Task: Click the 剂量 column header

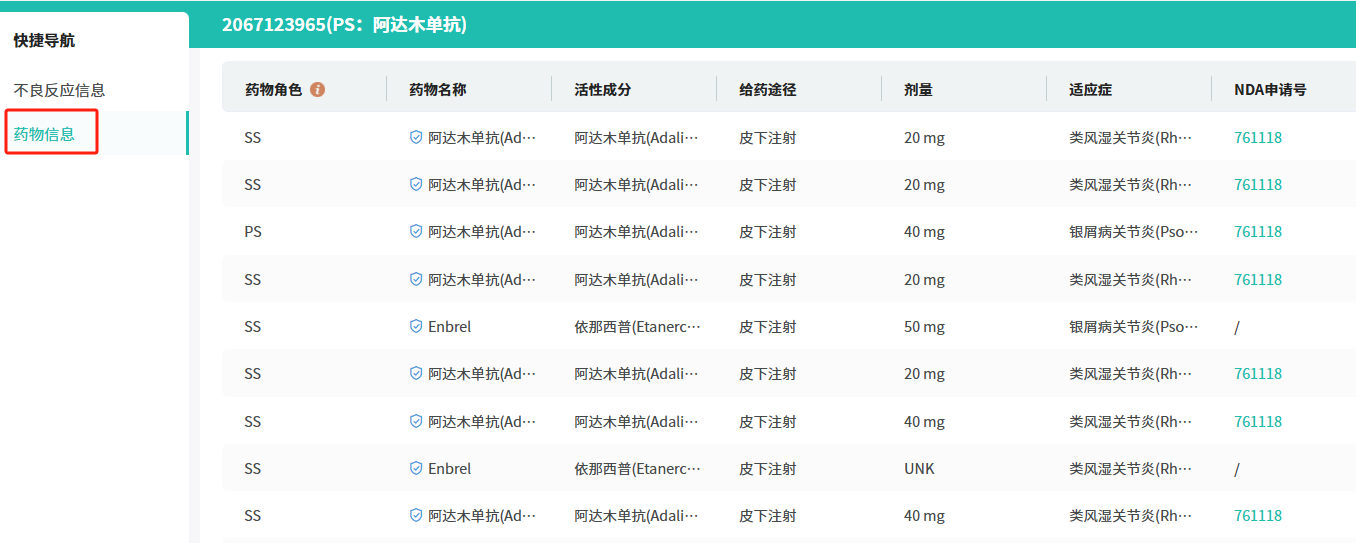Action: tap(918, 89)
